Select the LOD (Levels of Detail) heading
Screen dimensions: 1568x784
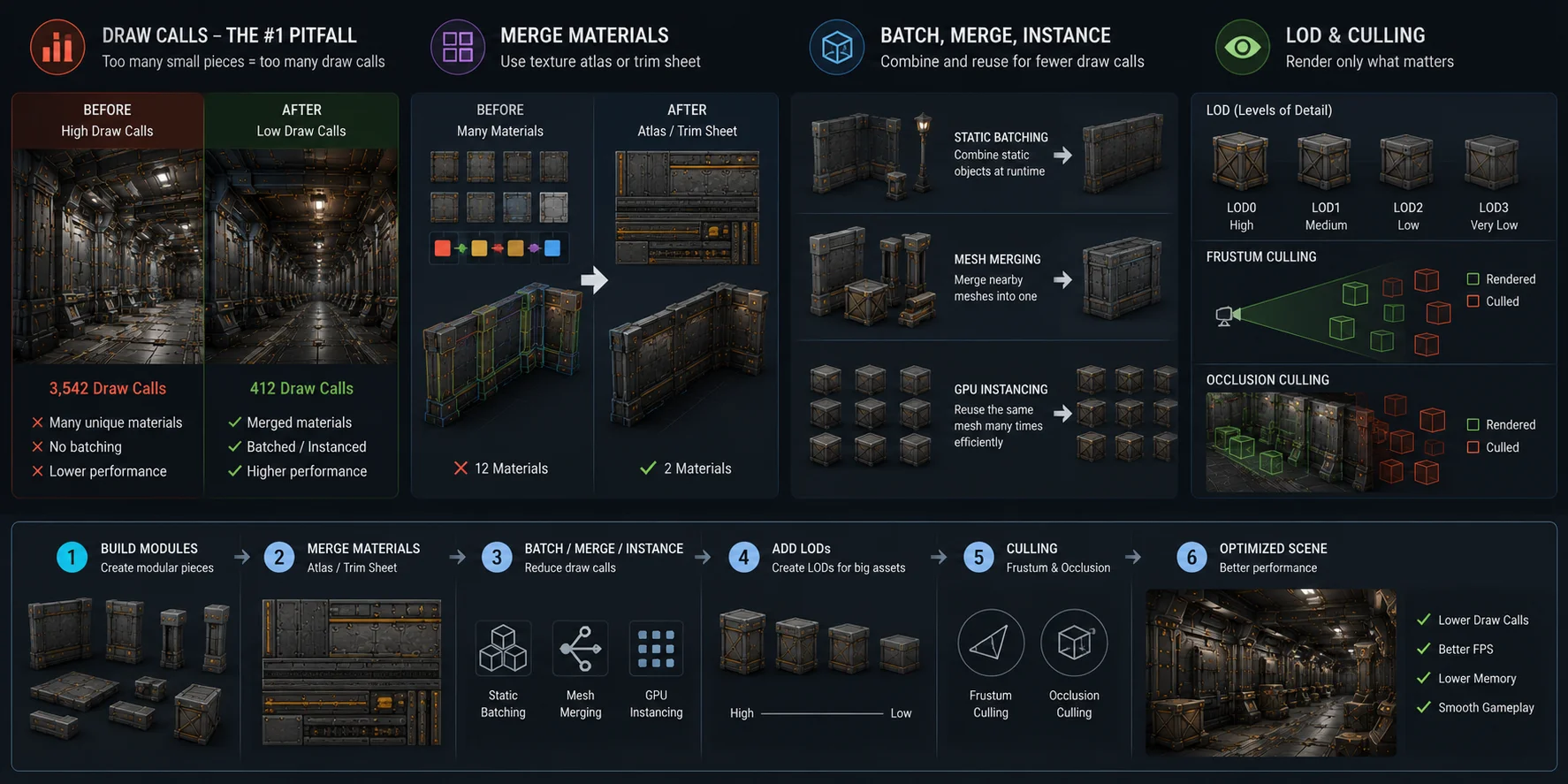pos(1269,110)
